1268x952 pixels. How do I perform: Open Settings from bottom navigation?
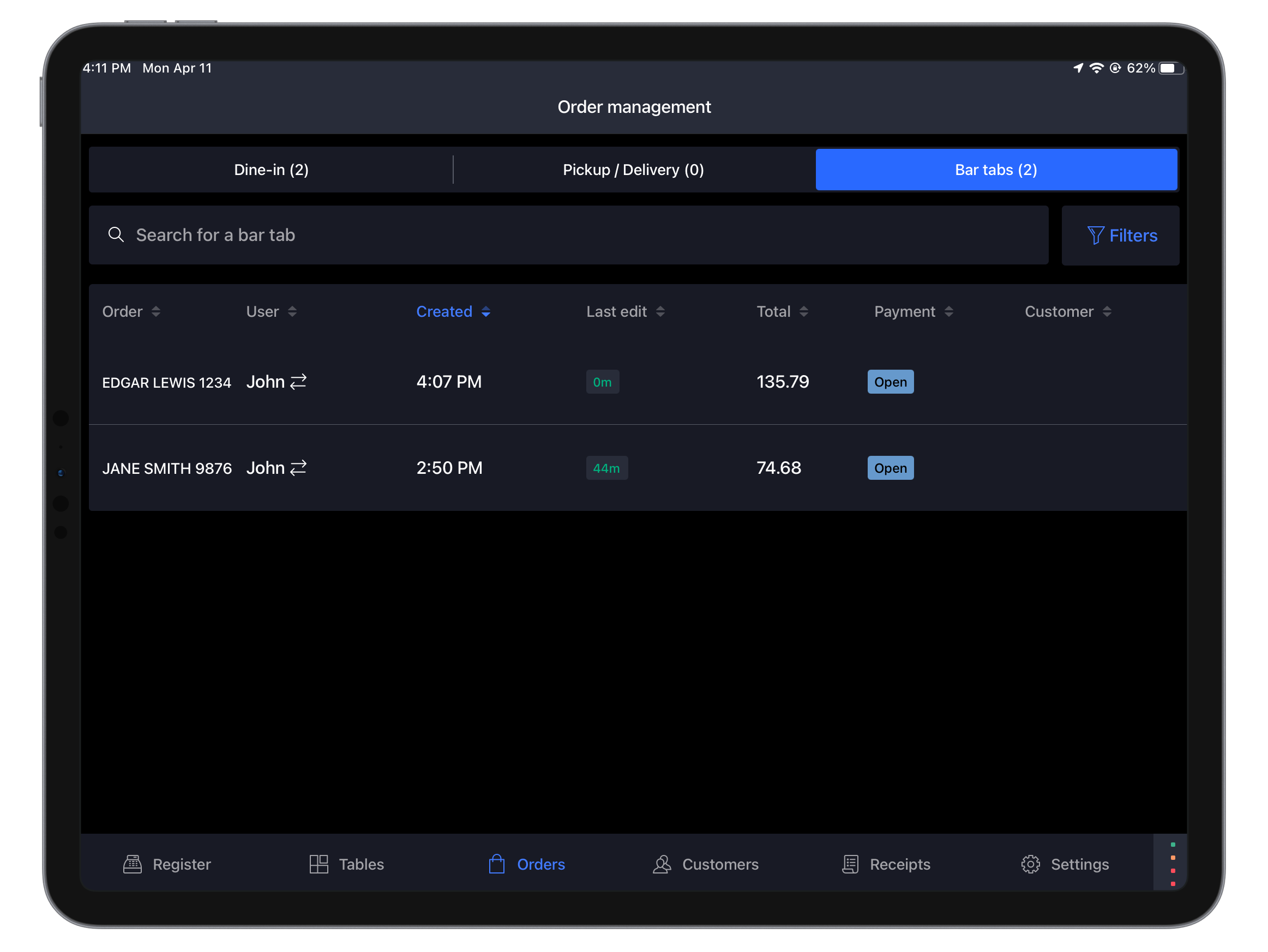1064,864
